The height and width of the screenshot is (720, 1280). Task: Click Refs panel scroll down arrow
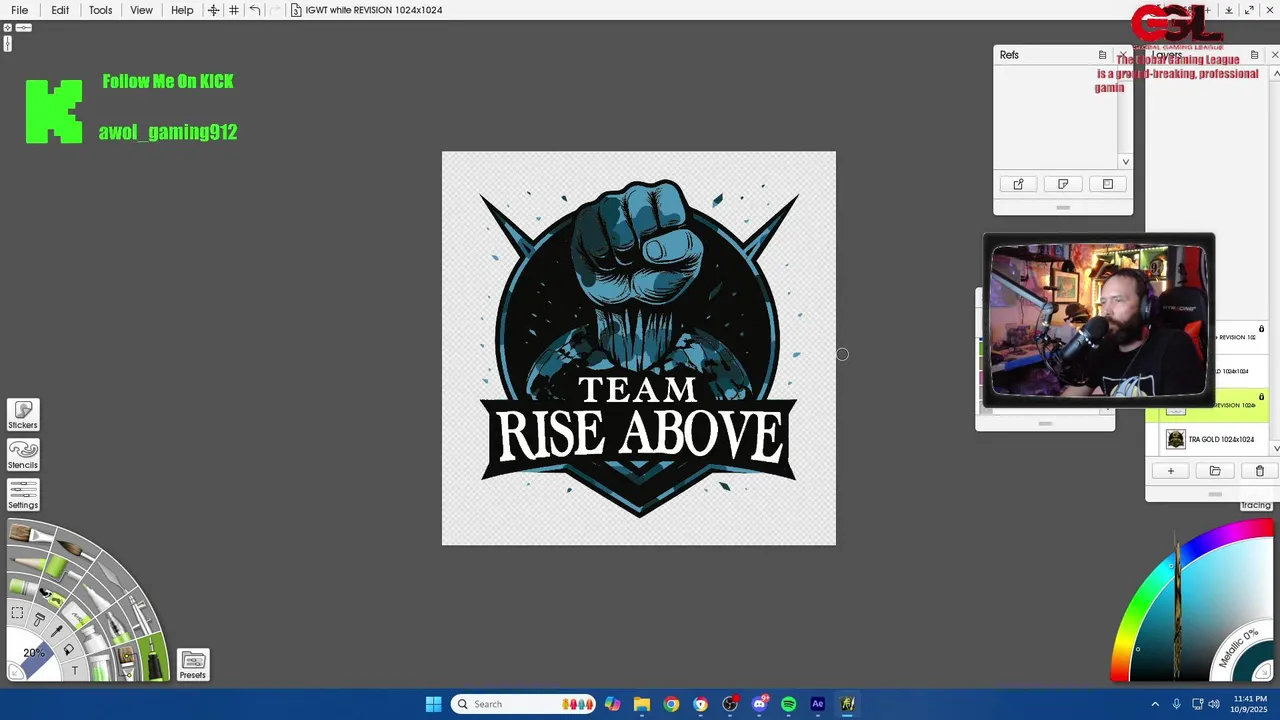pos(1126,161)
